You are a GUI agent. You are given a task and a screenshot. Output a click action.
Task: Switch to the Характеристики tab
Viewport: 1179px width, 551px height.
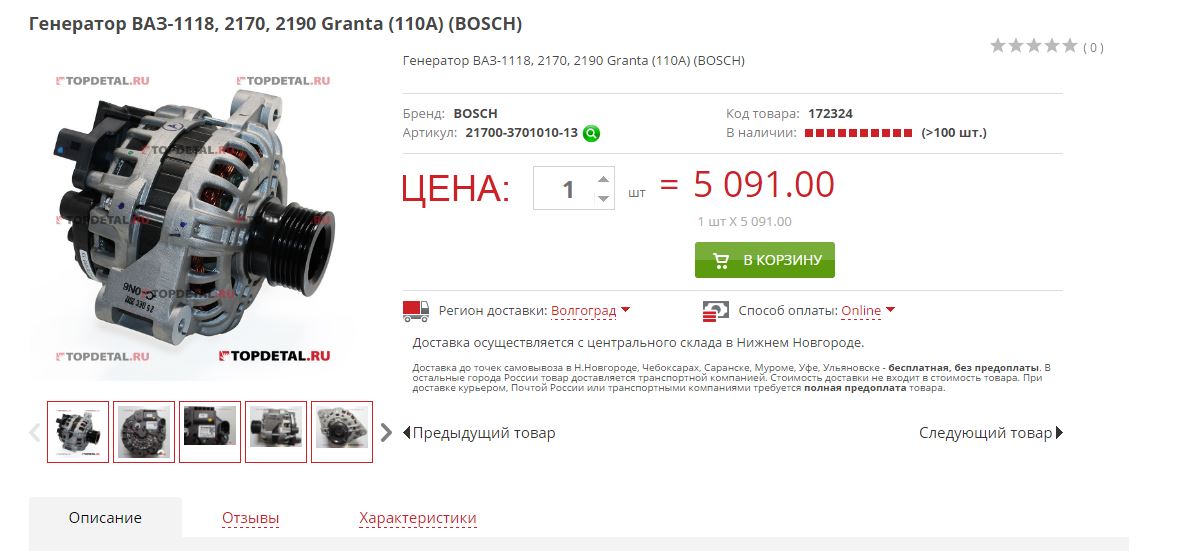pos(417,518)
